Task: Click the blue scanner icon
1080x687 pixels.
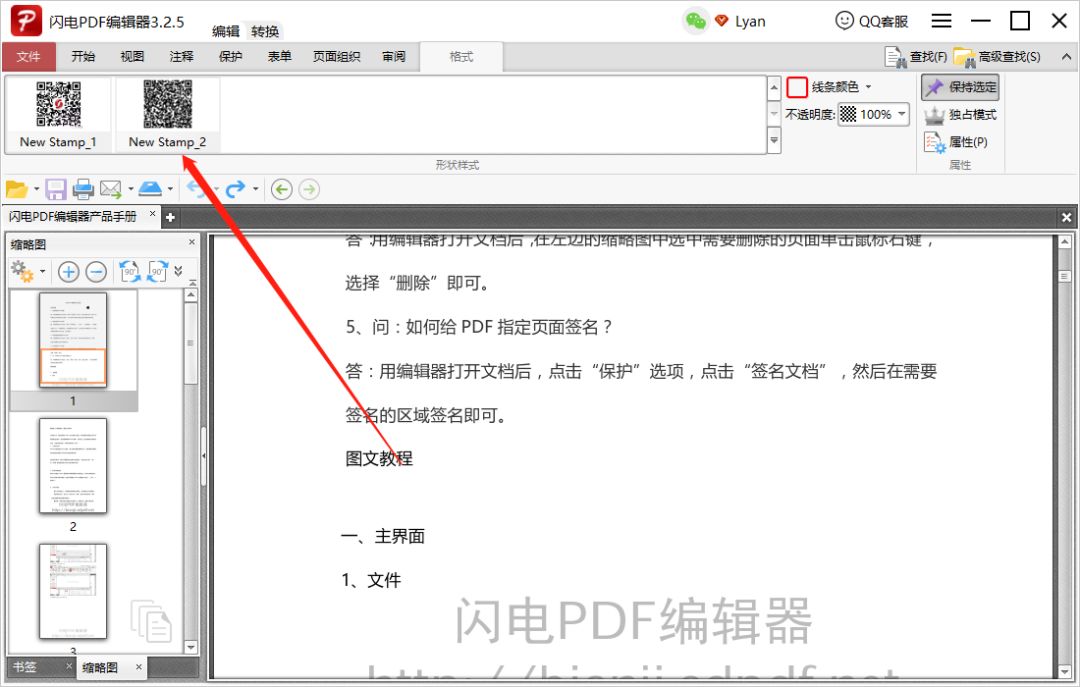Action: 150,188
